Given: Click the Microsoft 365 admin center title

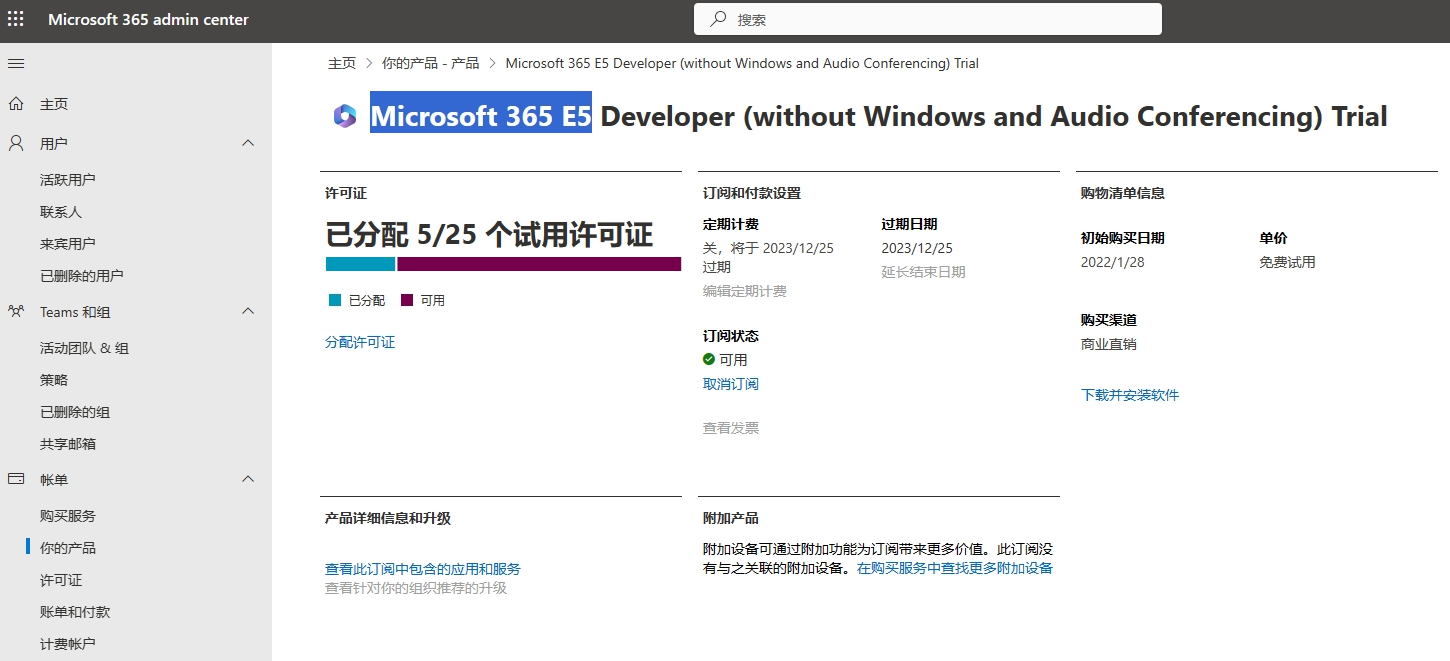Looking at the screenshot, I should [x=149, y=20].
